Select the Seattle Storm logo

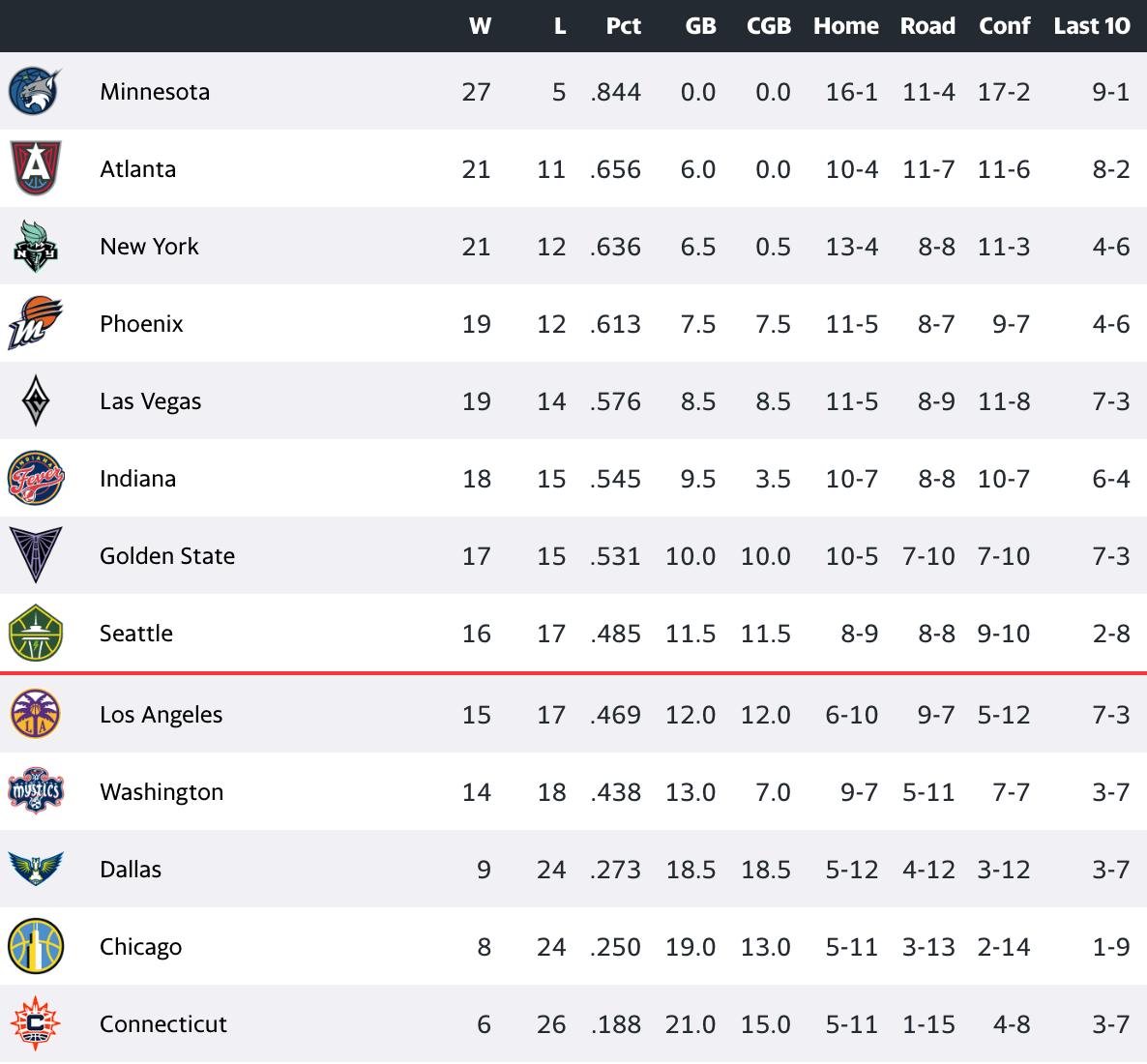point(35,633)
